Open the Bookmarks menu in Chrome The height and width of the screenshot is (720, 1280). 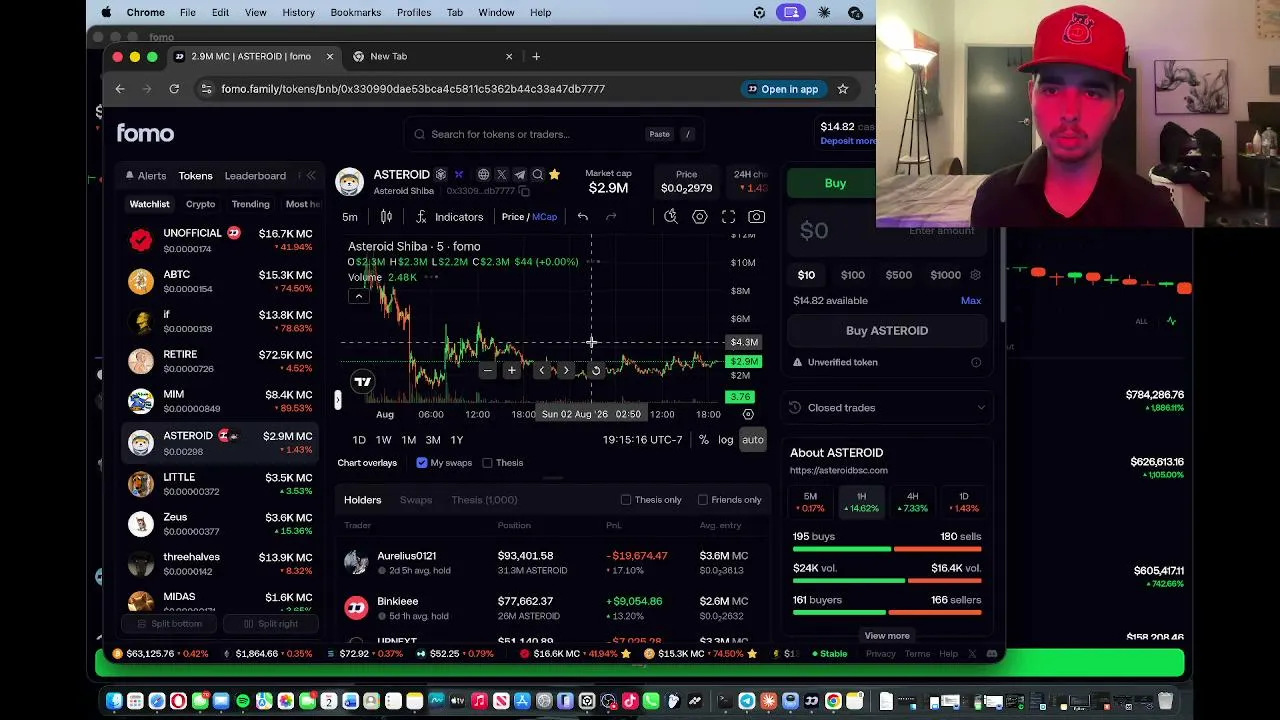356,13
